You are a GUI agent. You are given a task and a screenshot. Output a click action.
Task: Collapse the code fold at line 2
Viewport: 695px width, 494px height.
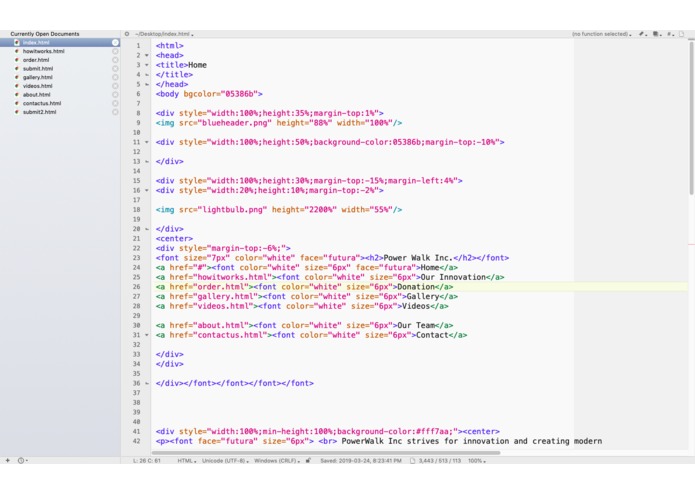point(147,55)
